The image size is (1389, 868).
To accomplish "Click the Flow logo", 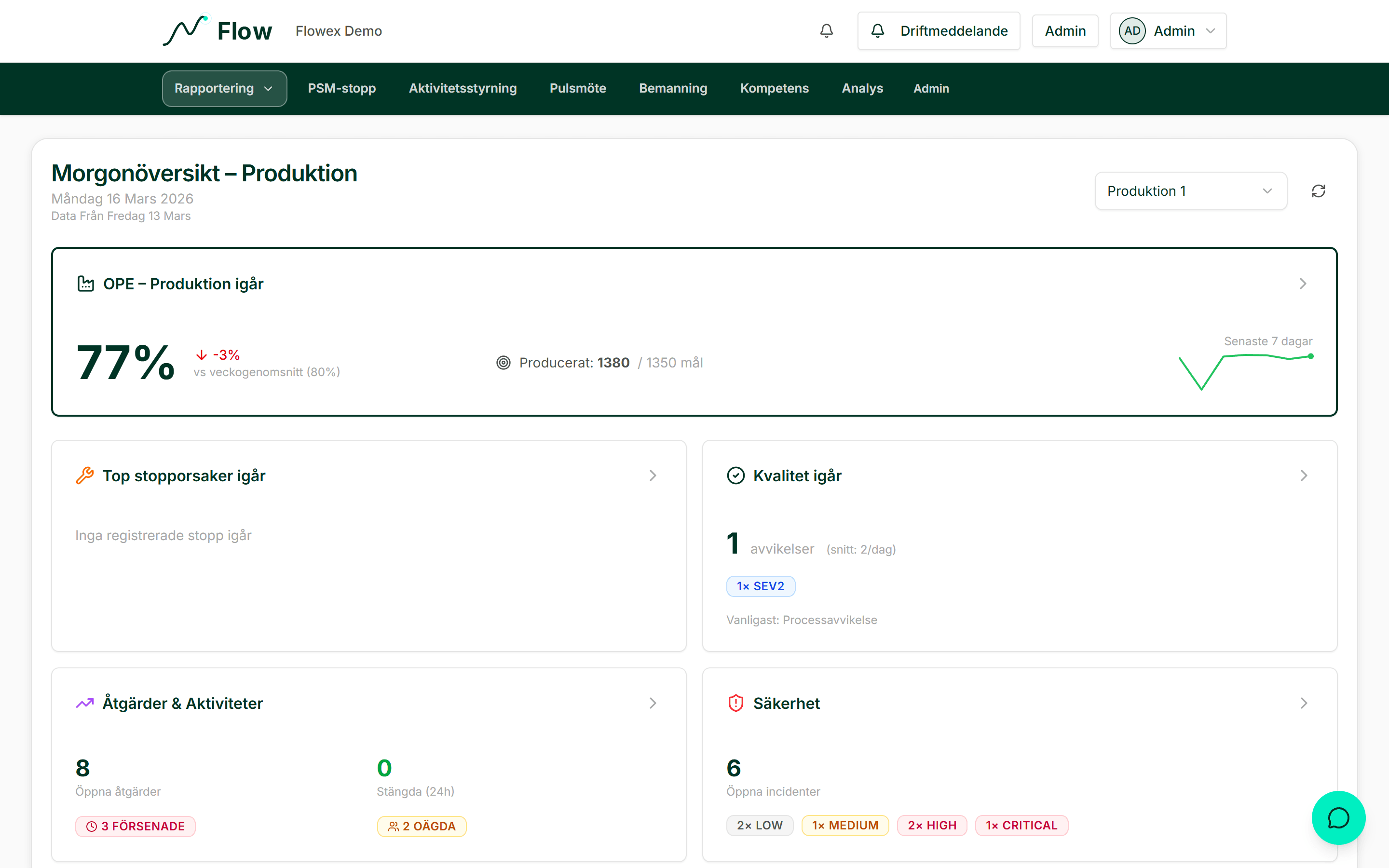I will (218, 31).
